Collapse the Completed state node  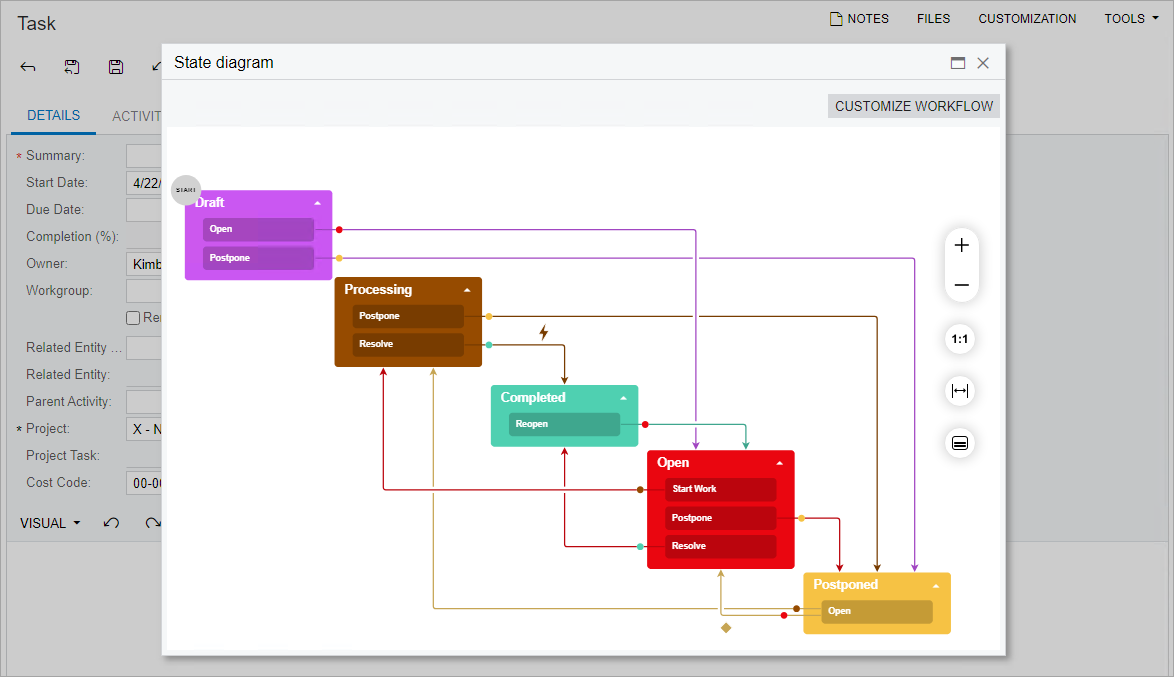point(623,398)
